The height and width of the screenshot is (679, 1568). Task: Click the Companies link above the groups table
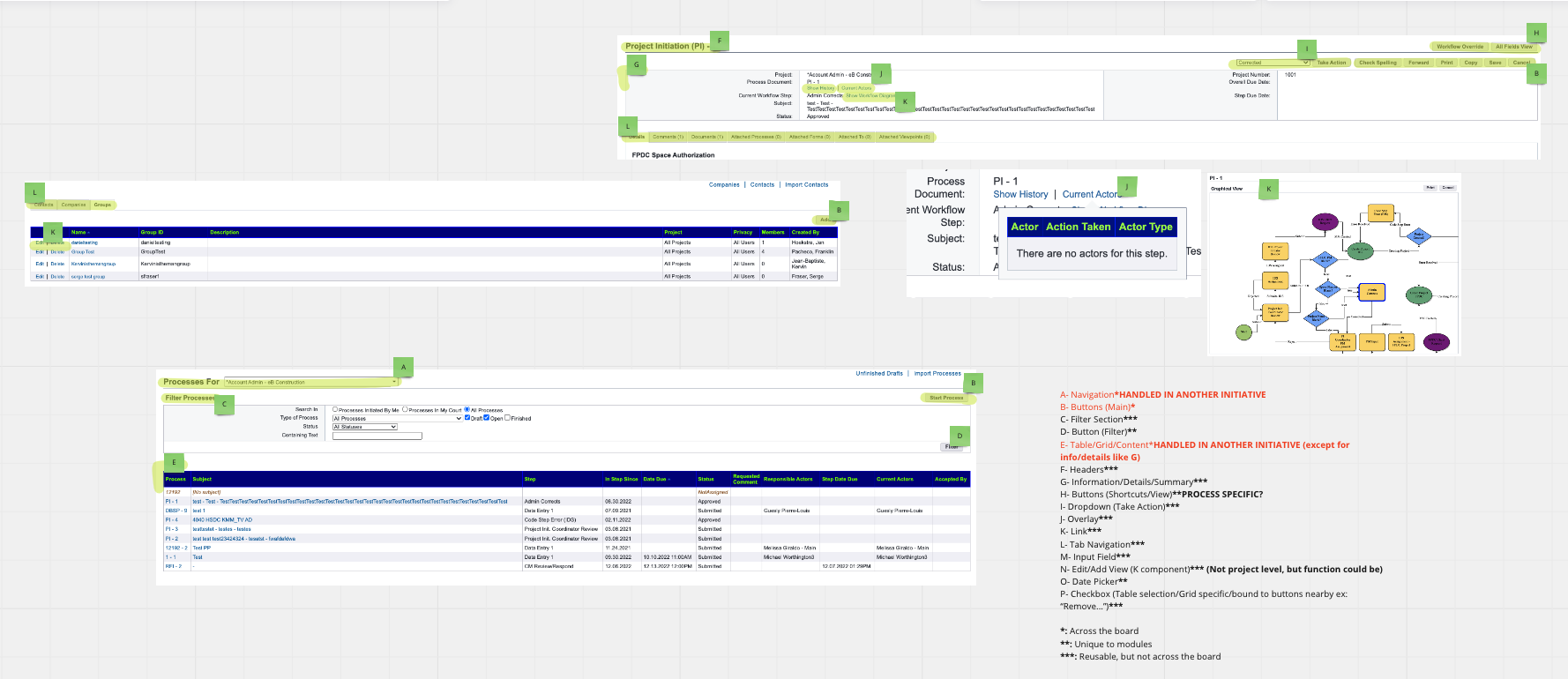click(724, 185)
